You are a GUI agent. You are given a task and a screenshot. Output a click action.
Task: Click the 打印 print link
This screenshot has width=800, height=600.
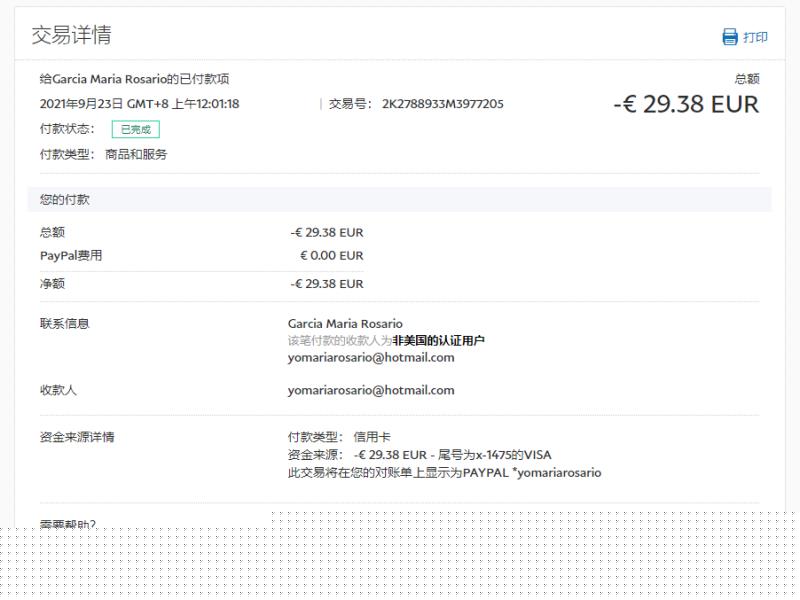[755, 37]
